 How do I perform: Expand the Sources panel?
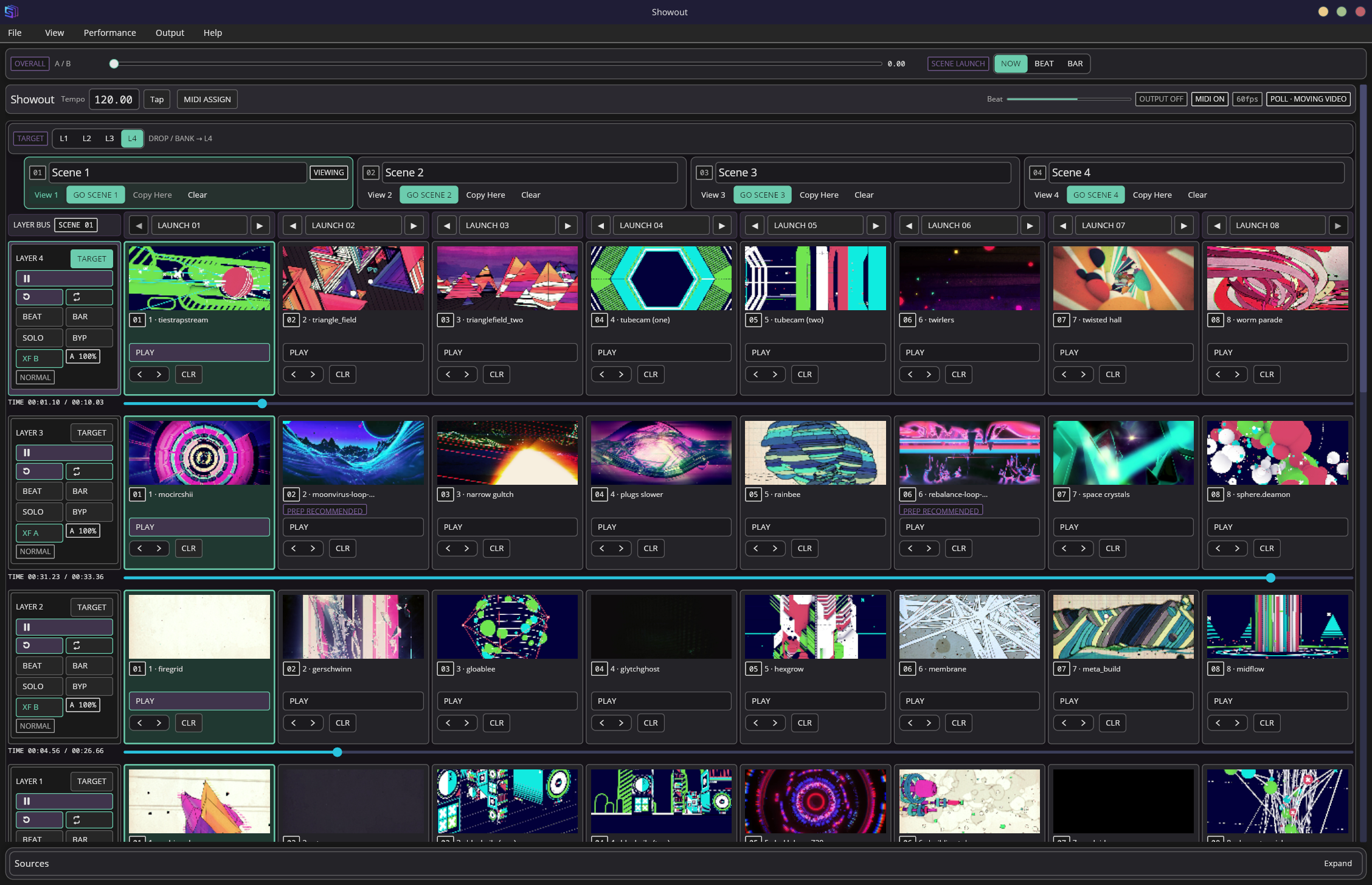click(x=1337, y=863)
